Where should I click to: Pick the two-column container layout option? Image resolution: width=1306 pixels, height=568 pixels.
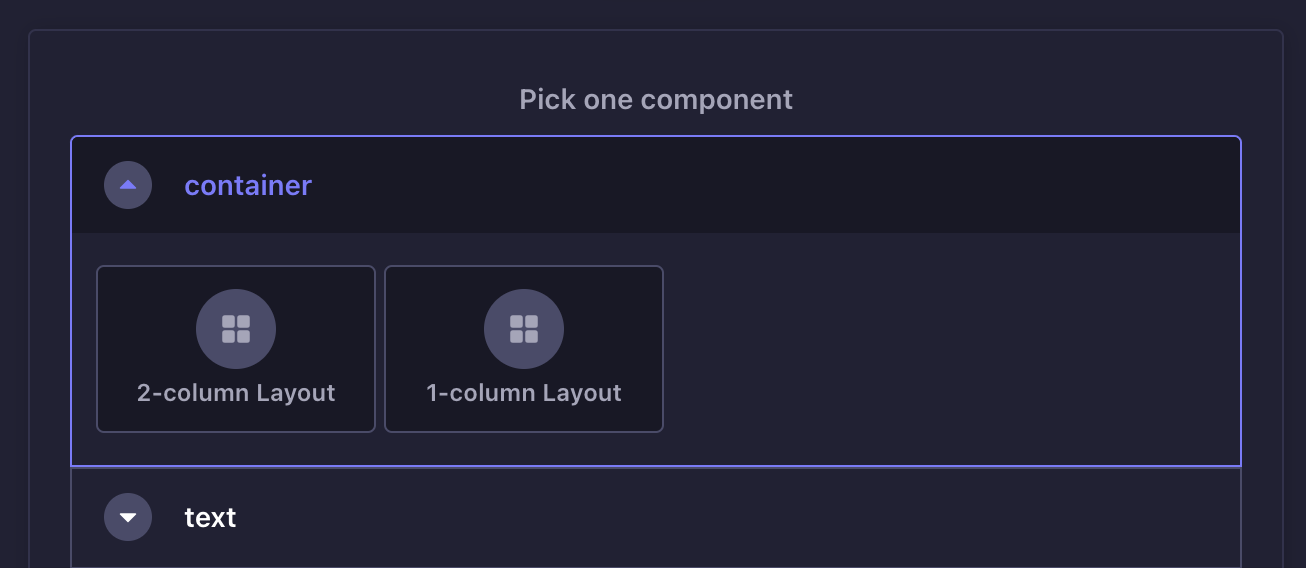(x=236, y=349)
